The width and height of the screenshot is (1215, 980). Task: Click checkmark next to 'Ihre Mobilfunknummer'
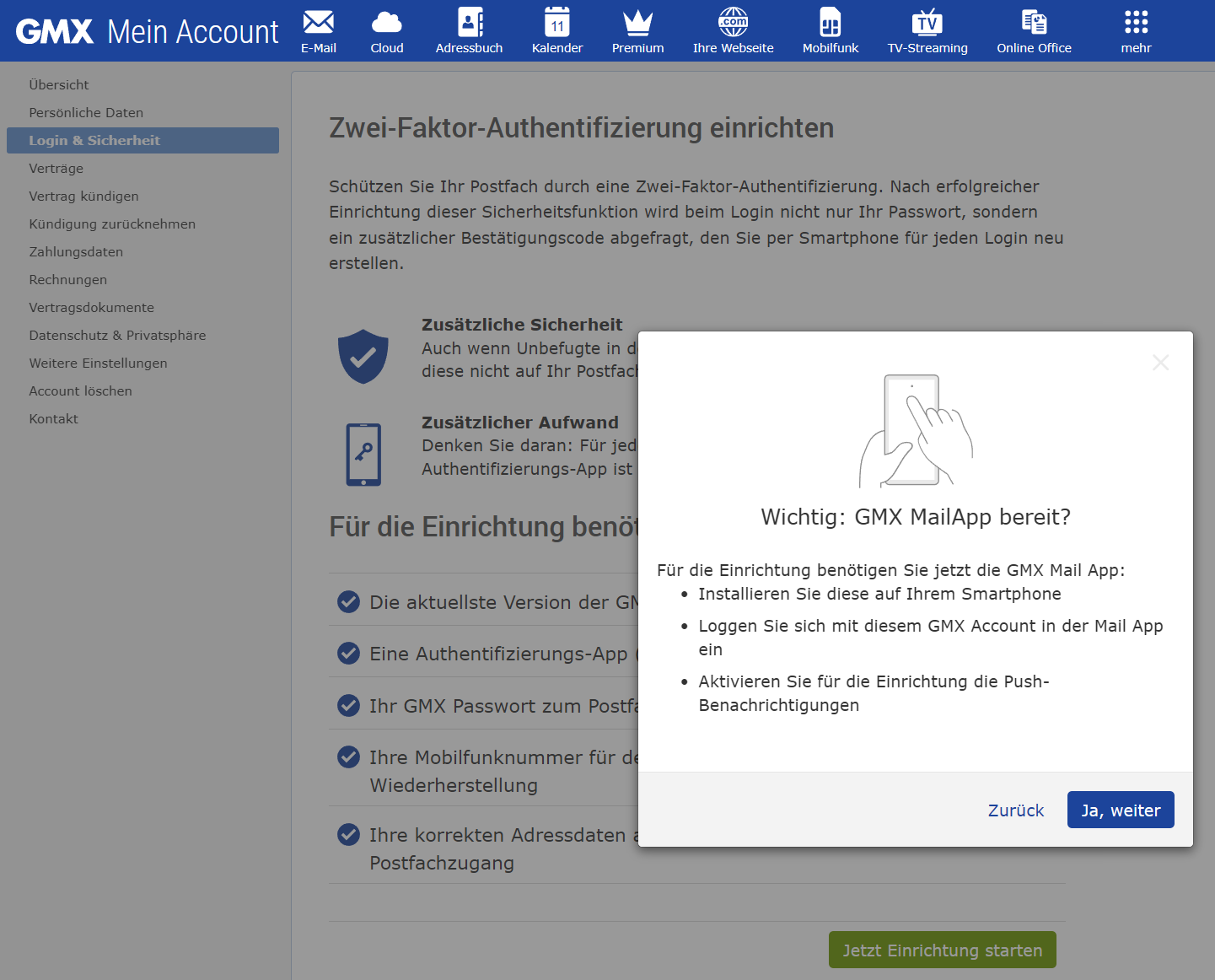[x=348, y=757]
